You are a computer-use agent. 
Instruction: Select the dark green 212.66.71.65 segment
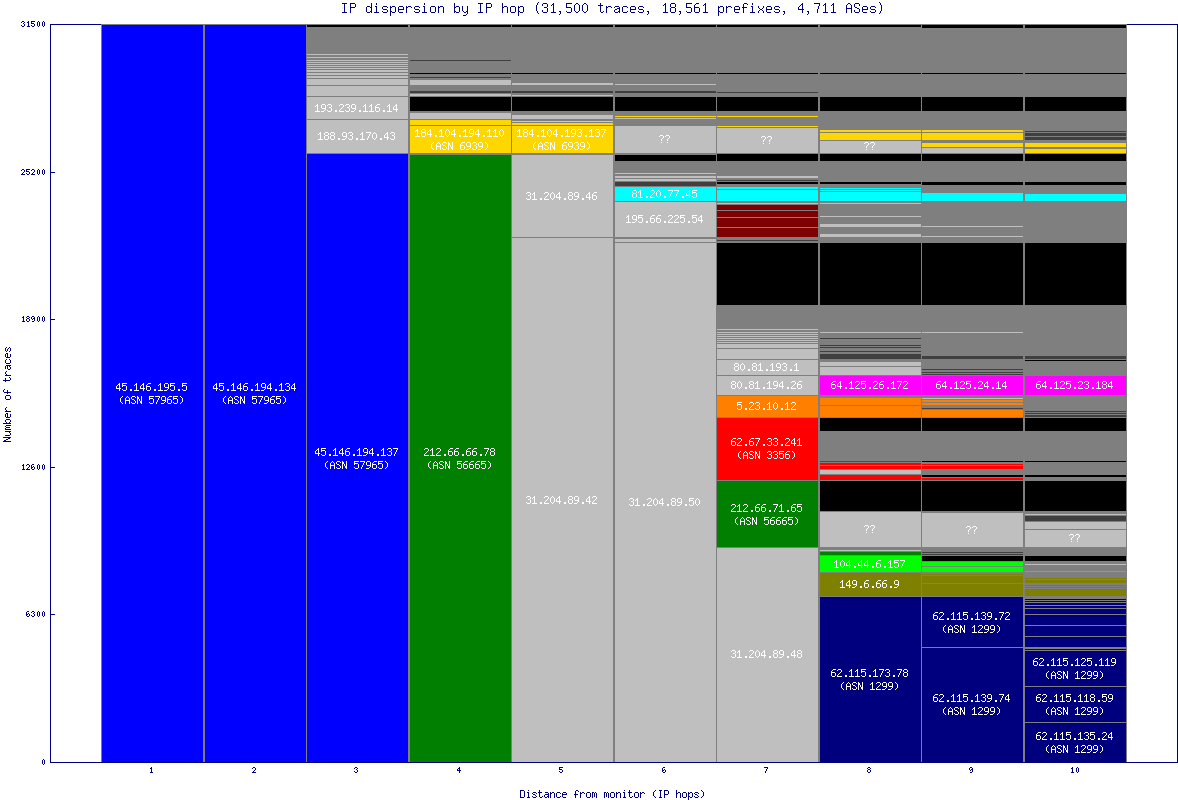tap(767, 514)
